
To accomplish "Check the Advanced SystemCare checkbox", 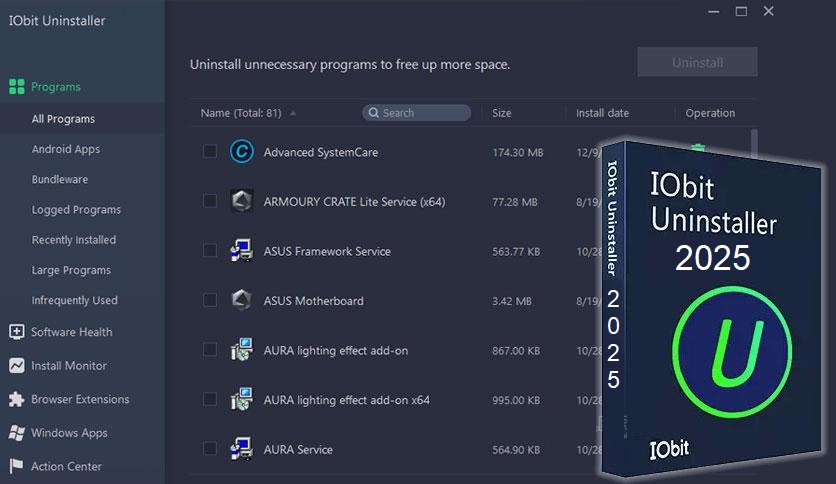I will pos(210,151).
